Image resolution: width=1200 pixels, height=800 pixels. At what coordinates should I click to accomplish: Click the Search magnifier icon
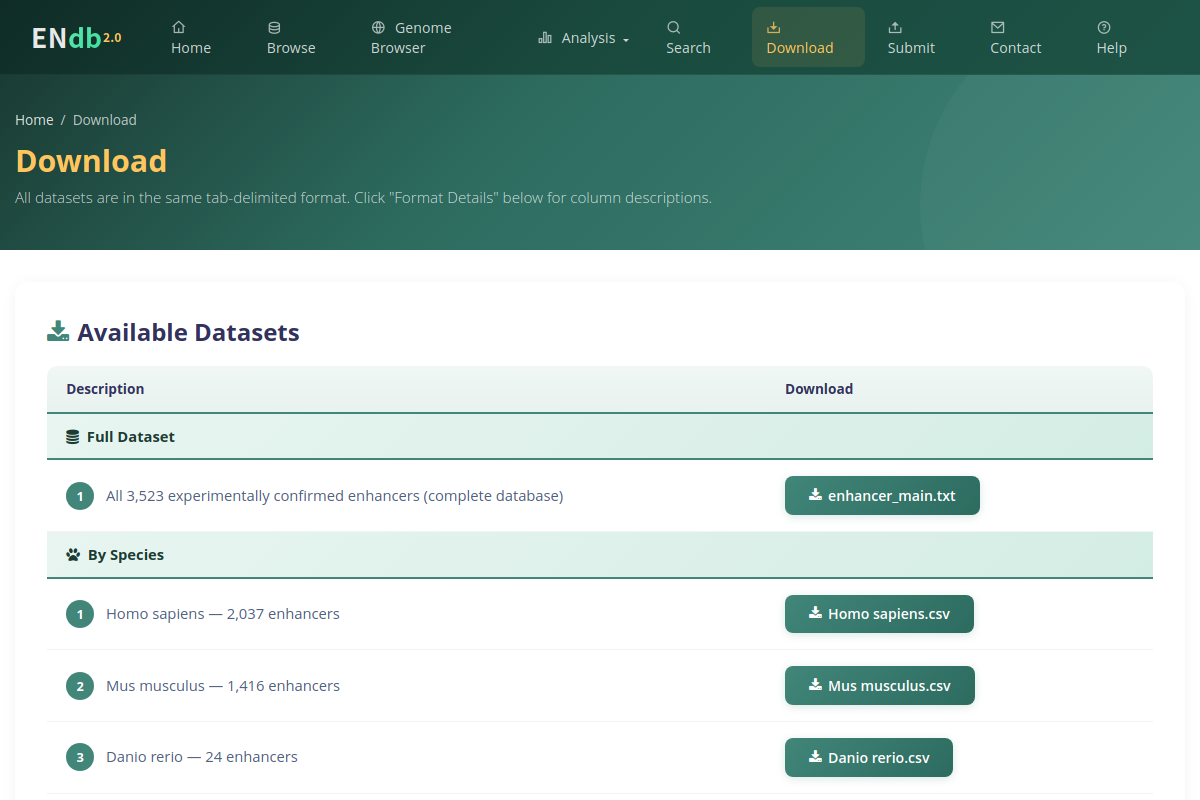point(674,28)
